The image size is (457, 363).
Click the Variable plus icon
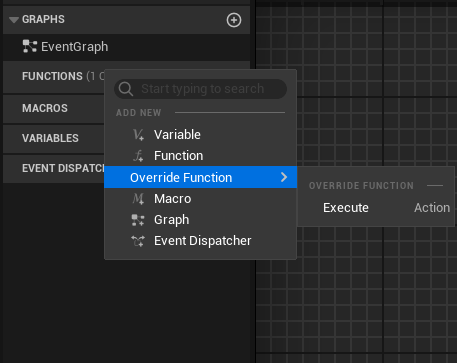coord(138,135)
